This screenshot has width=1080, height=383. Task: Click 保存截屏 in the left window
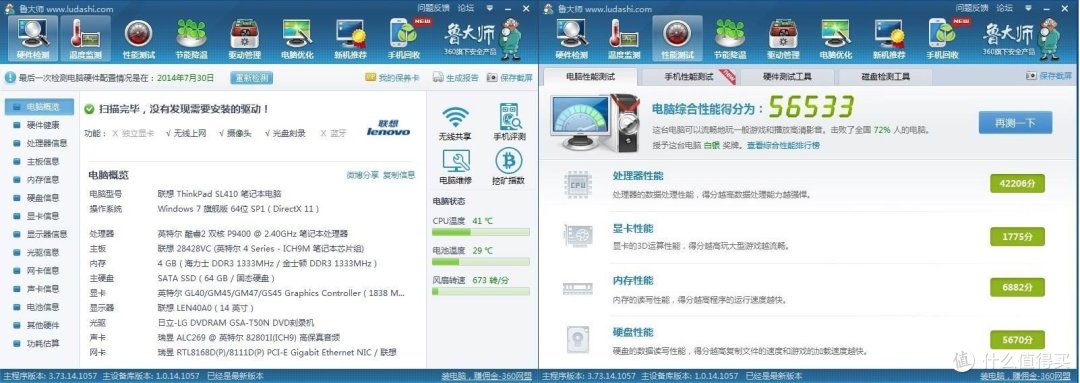510,78
